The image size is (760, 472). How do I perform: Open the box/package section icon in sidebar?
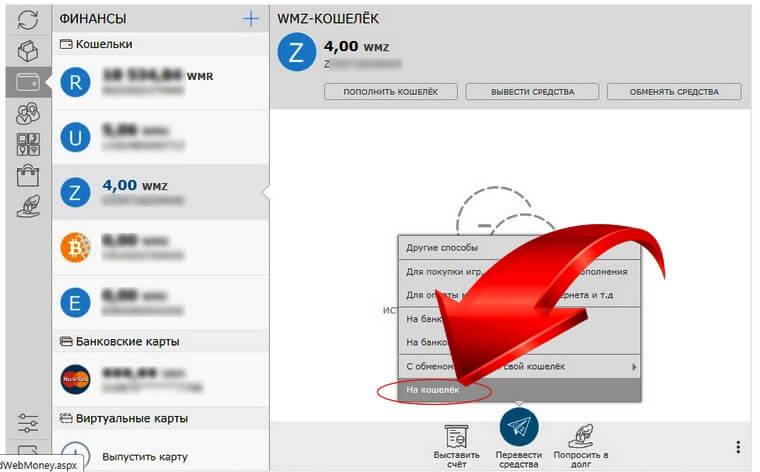pyautogui.click(x=28, y=51)
